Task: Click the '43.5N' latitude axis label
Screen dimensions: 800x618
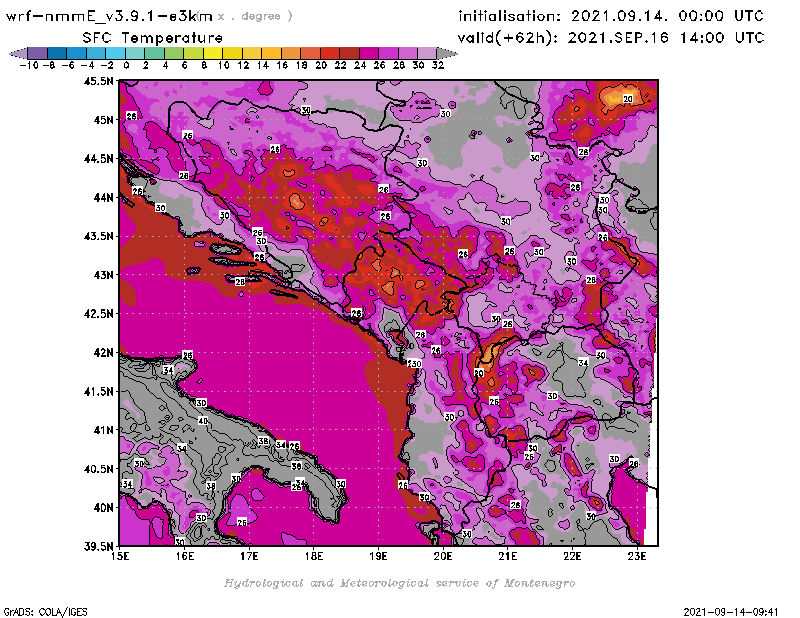Action: tap(98, 236)
